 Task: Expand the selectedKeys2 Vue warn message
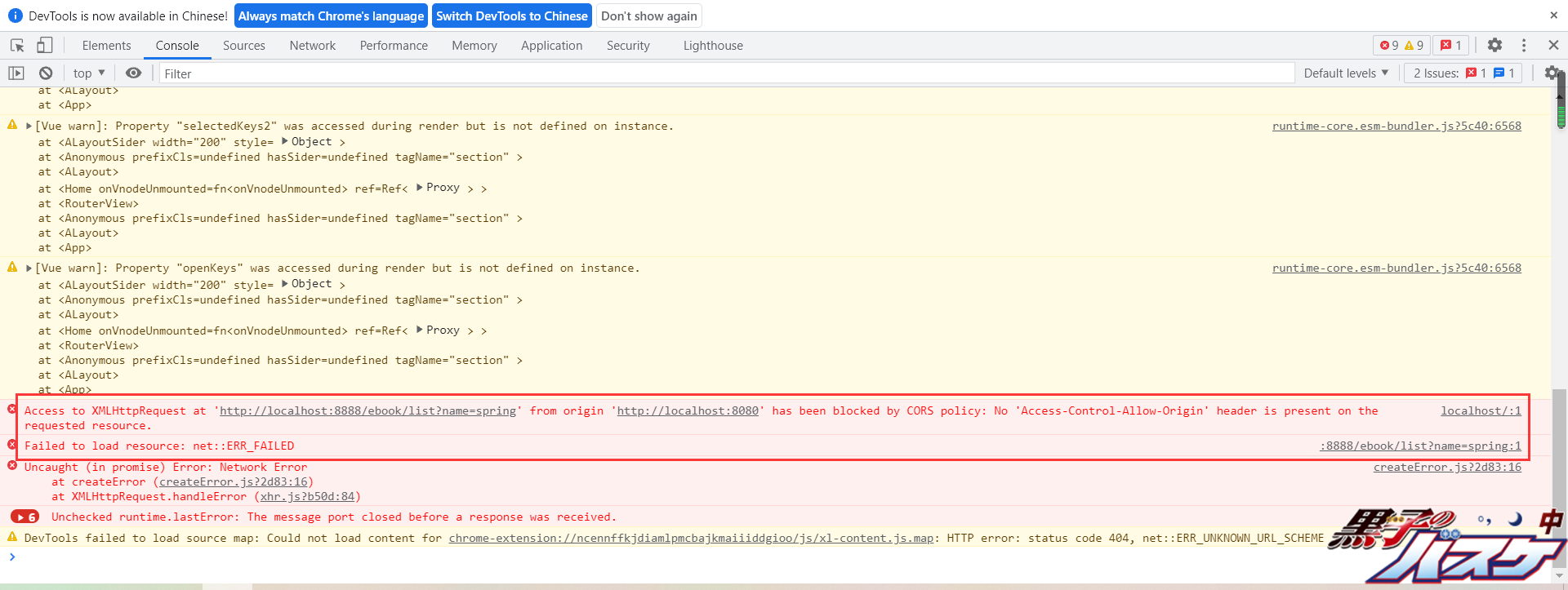click(29, 126)
